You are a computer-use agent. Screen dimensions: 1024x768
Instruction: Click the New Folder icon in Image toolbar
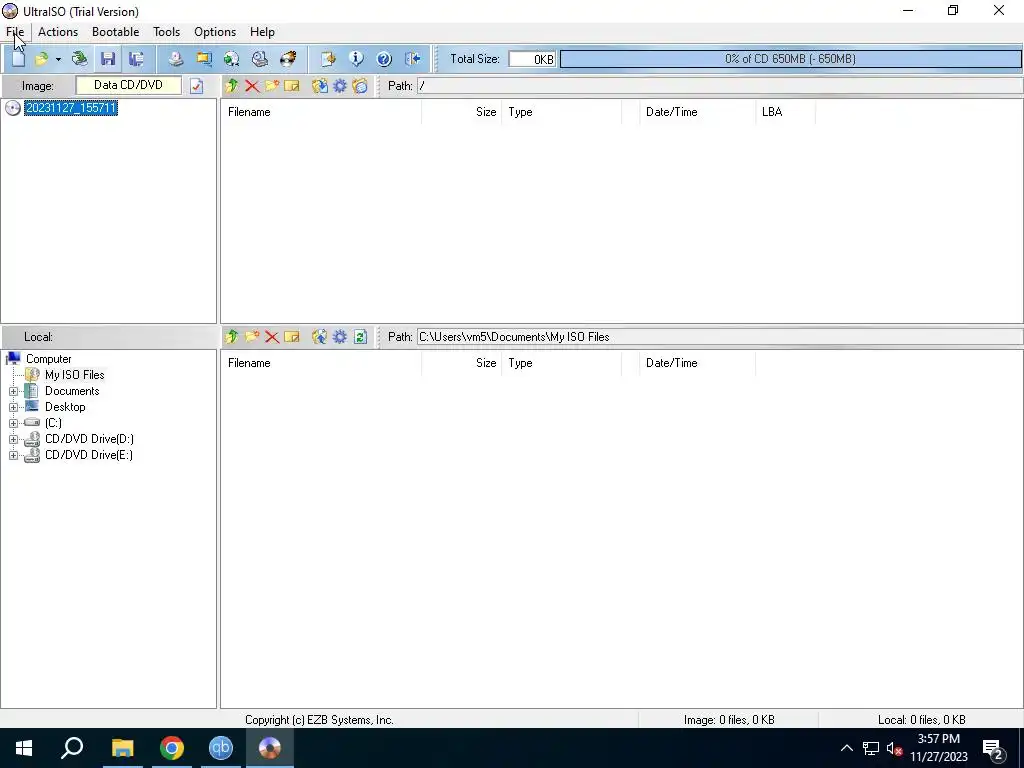click(x=272, y=86)
